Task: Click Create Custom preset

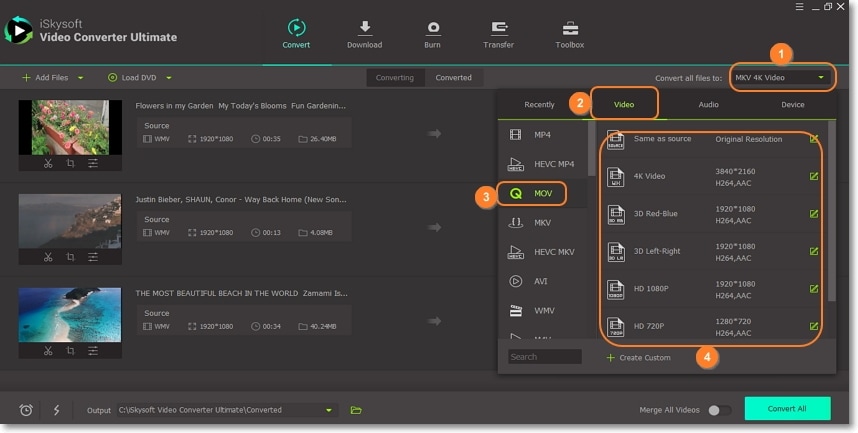Action: pos(639,357)
